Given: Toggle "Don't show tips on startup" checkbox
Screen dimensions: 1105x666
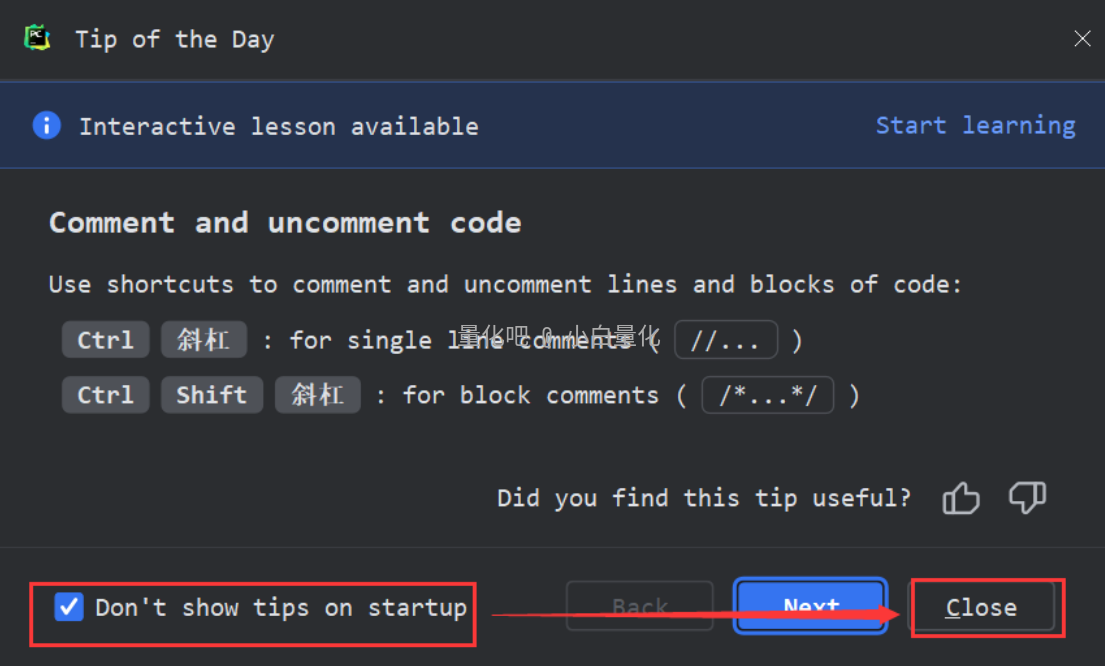Looking at the screenshot, I should 69,607.
